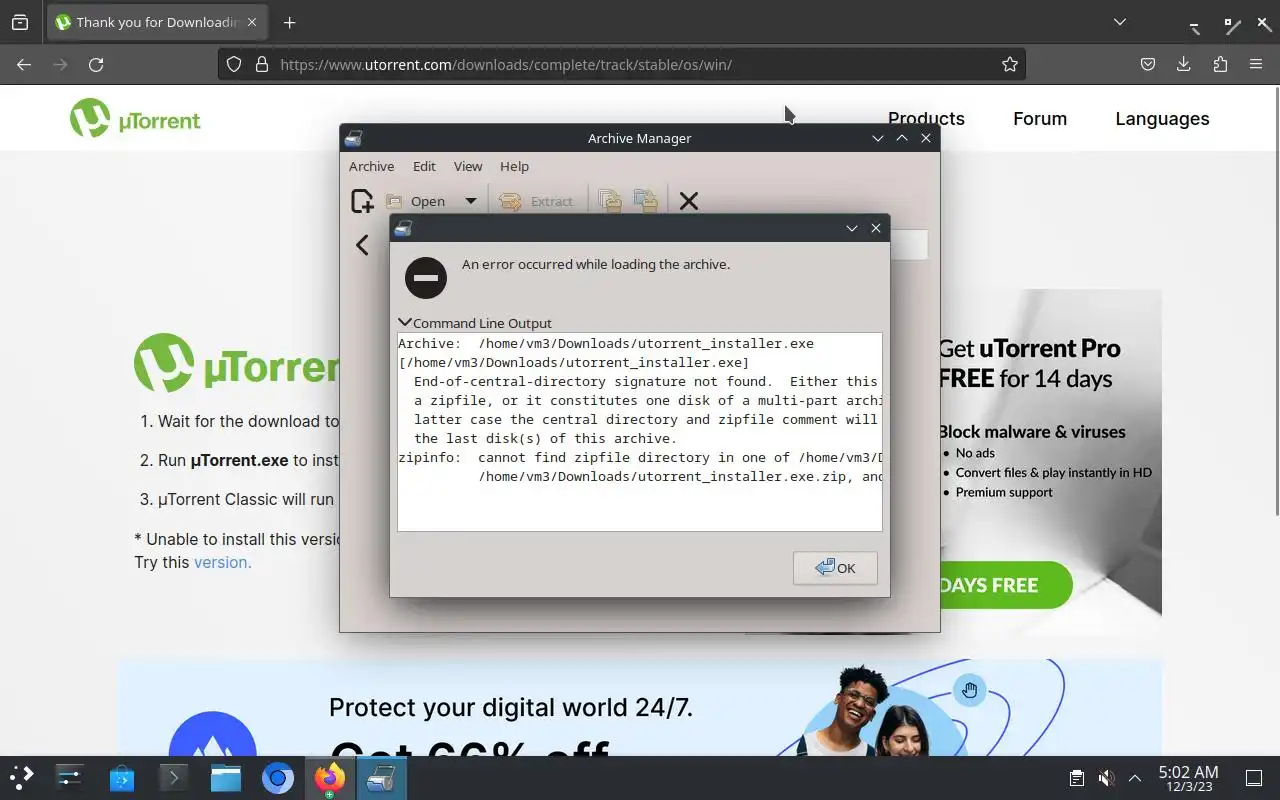Click the browser reload button

point(96,64)
